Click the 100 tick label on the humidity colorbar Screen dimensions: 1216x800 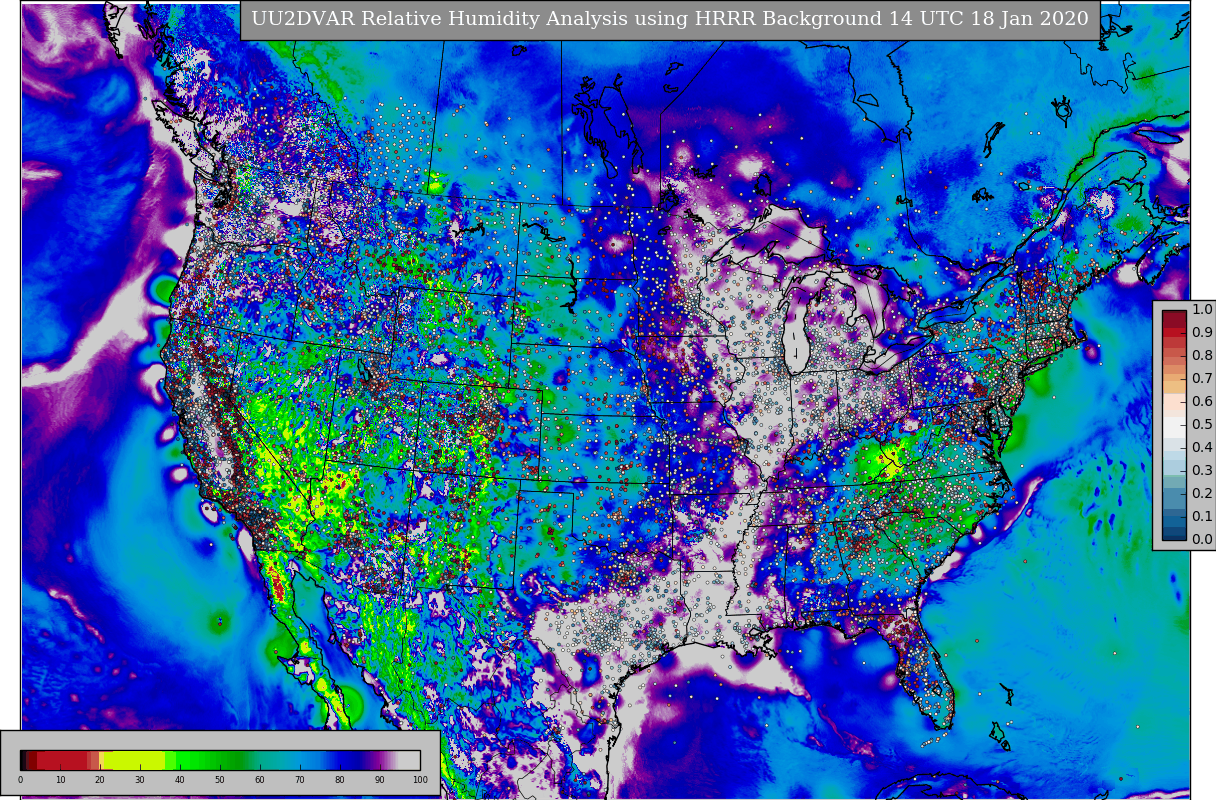point(420,780)
